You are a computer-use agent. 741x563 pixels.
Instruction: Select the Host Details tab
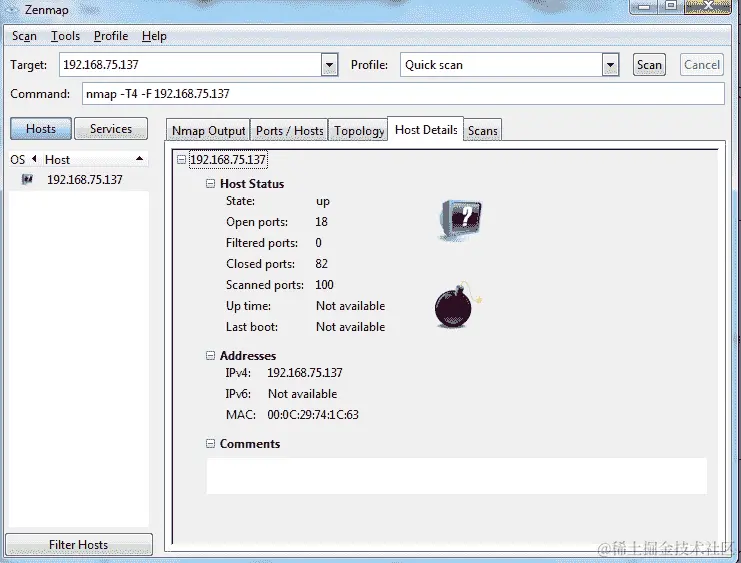pos(426,130)
